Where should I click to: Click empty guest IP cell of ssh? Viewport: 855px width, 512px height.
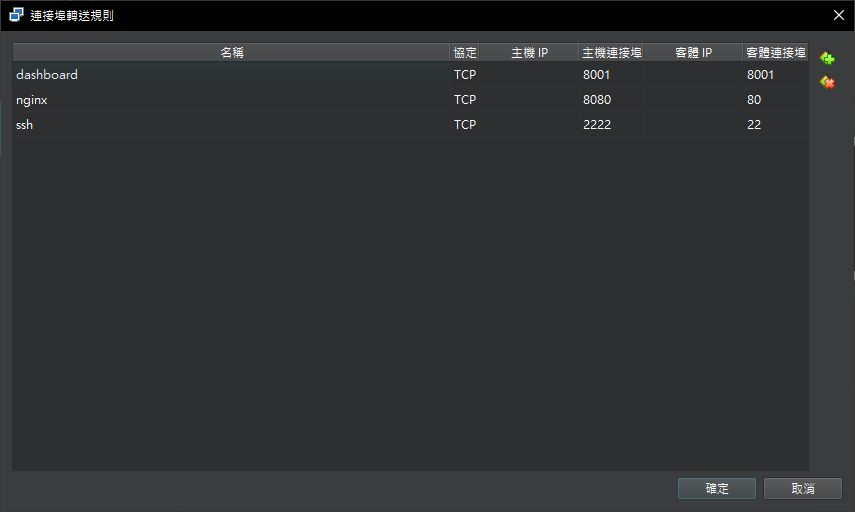(693, 125)
